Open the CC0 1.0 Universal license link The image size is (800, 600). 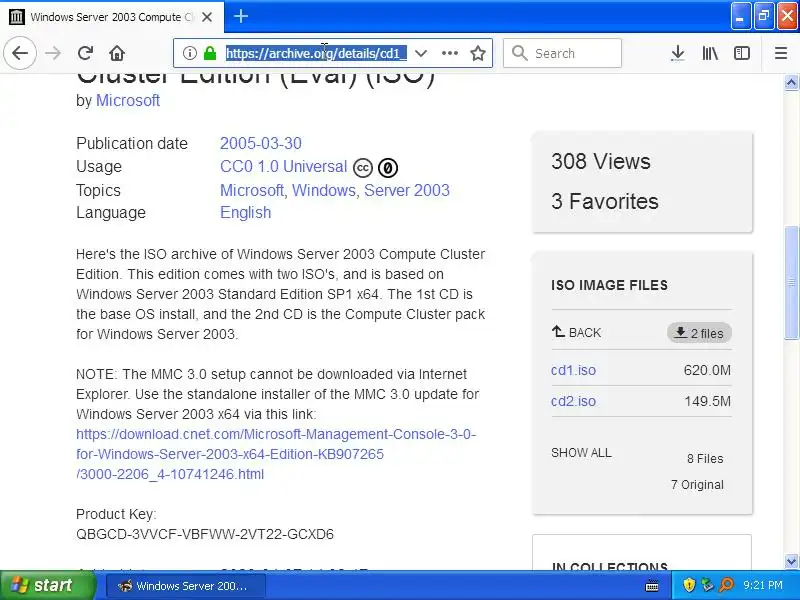click(283, 167)
